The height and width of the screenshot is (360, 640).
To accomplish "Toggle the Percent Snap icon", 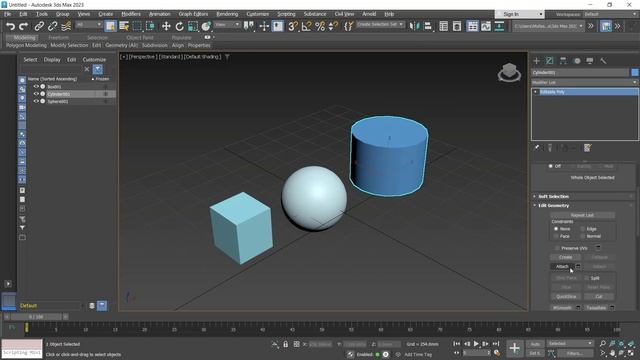I will [320, 27].
